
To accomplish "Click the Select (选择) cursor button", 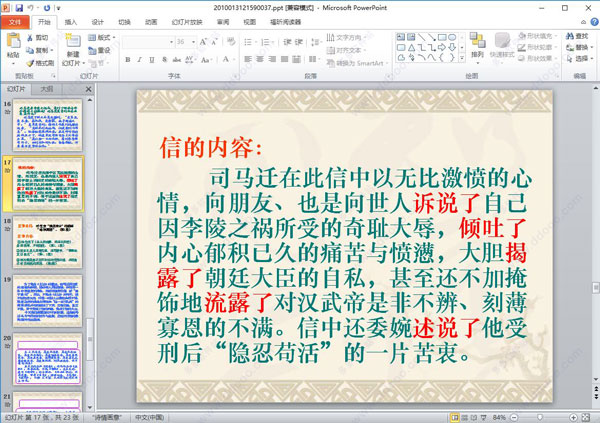I will [x=579, y=58].
